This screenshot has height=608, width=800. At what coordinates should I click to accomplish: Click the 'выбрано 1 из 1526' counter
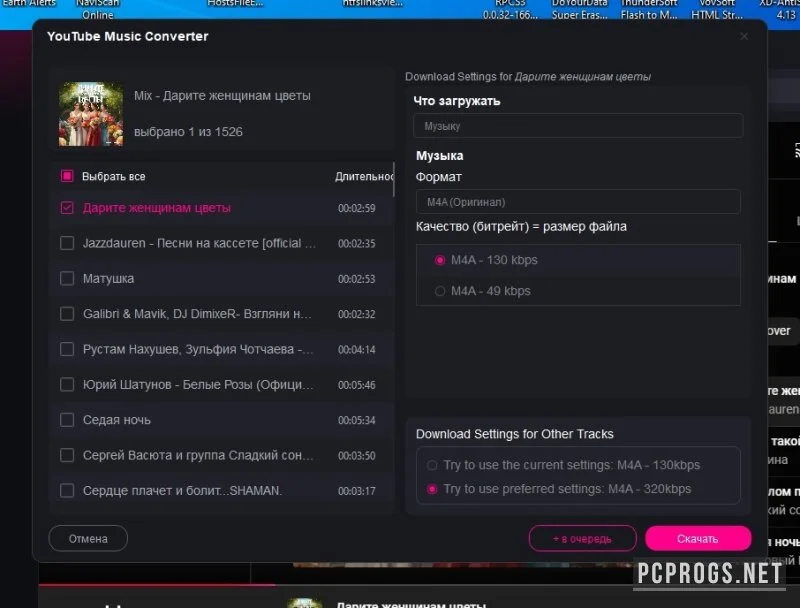click(188, 132)
